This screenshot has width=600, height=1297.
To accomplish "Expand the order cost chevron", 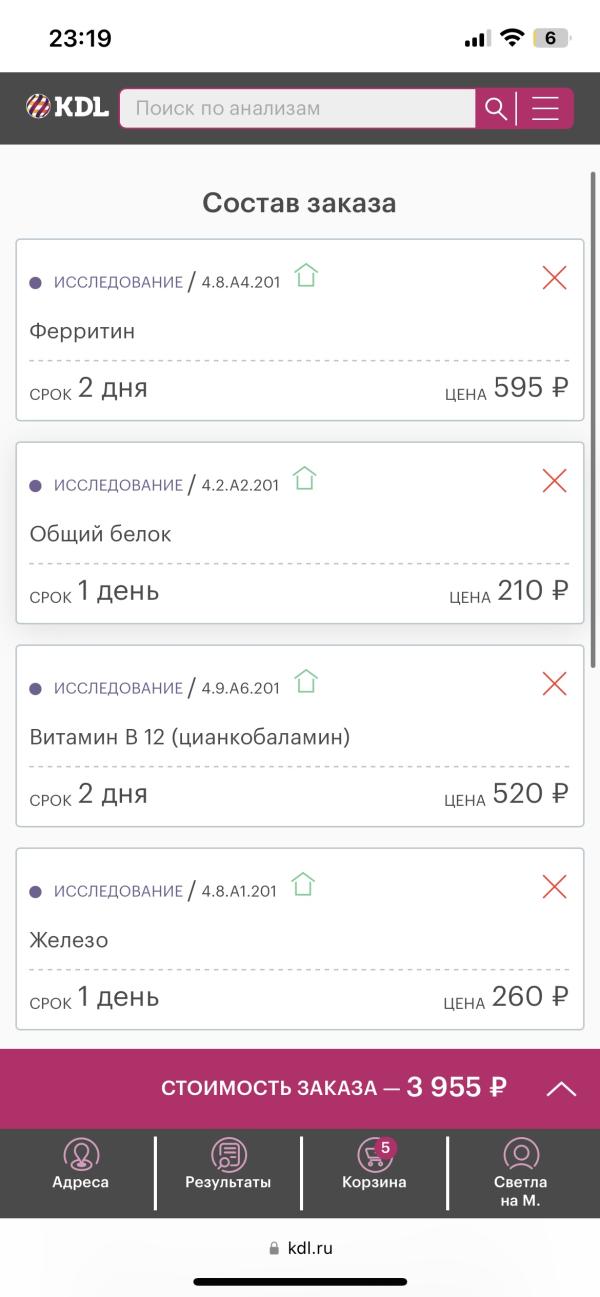I will pyautogui.click(x=561, y=1089).
